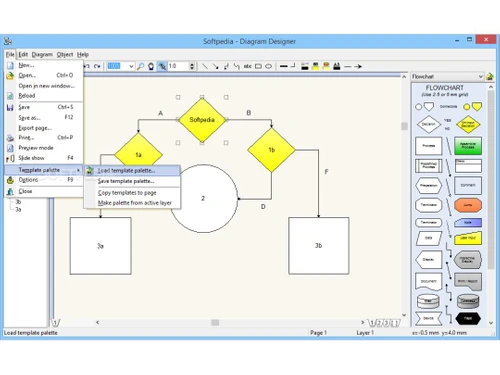500x375 pixels.
Task: Pick the white Process rectangle template
Action: [429, 146]
